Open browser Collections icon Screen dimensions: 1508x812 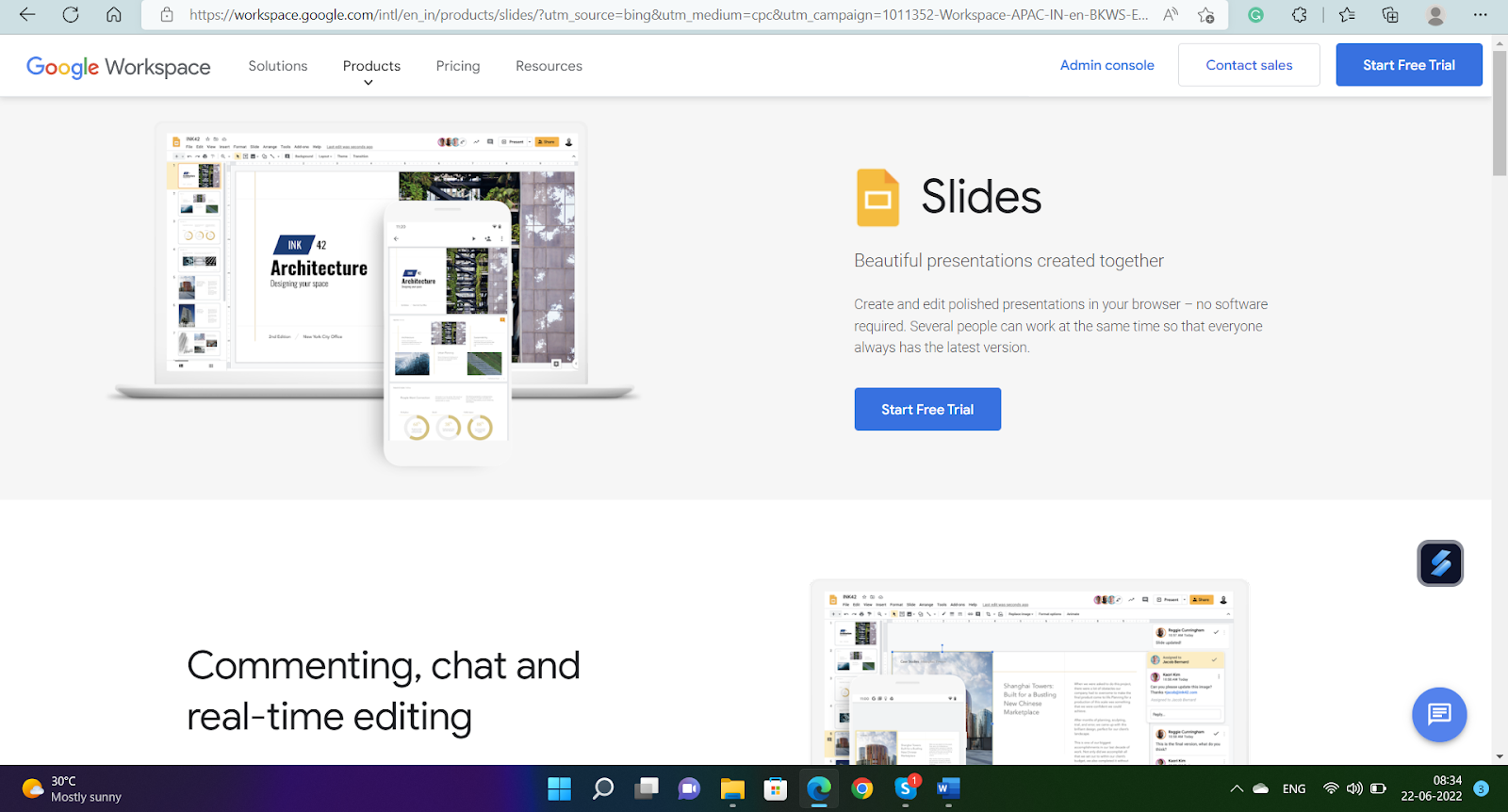[1390, 15]
